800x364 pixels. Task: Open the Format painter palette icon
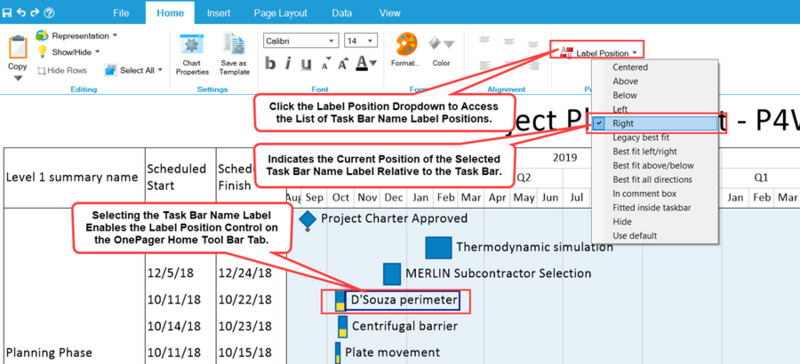pyautogui.click(x=407, y=44)
